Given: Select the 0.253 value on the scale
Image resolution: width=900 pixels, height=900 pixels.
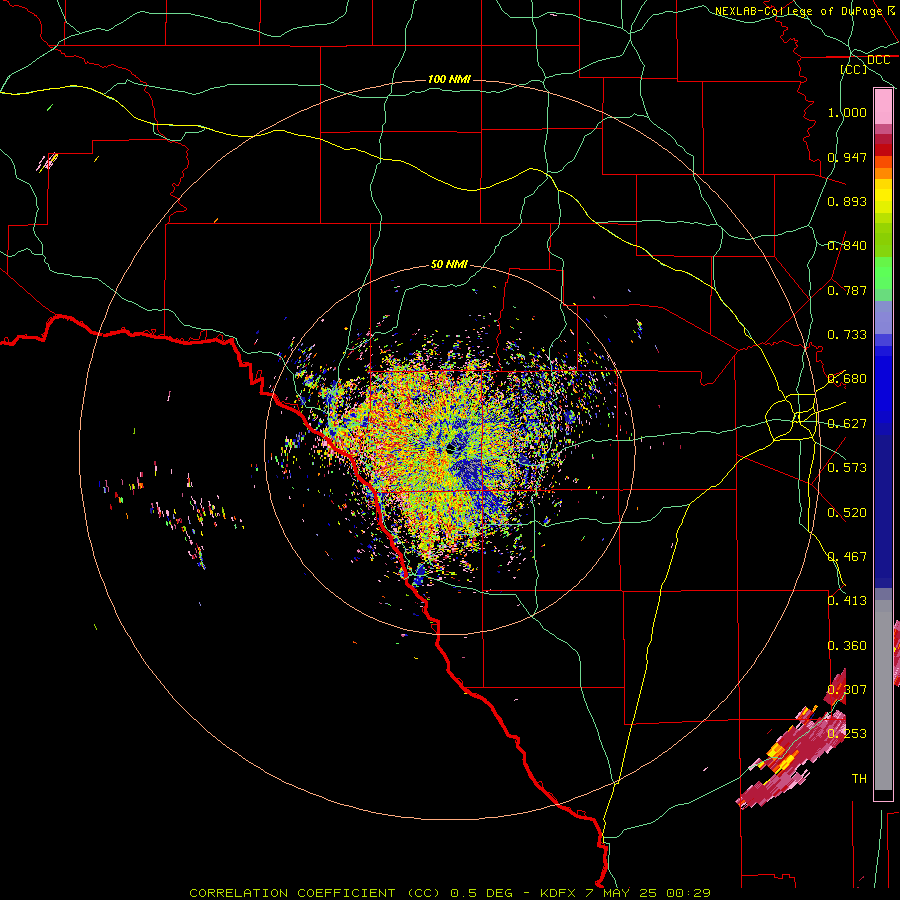Looking at the screenshot, I should [x=847, y=734].
